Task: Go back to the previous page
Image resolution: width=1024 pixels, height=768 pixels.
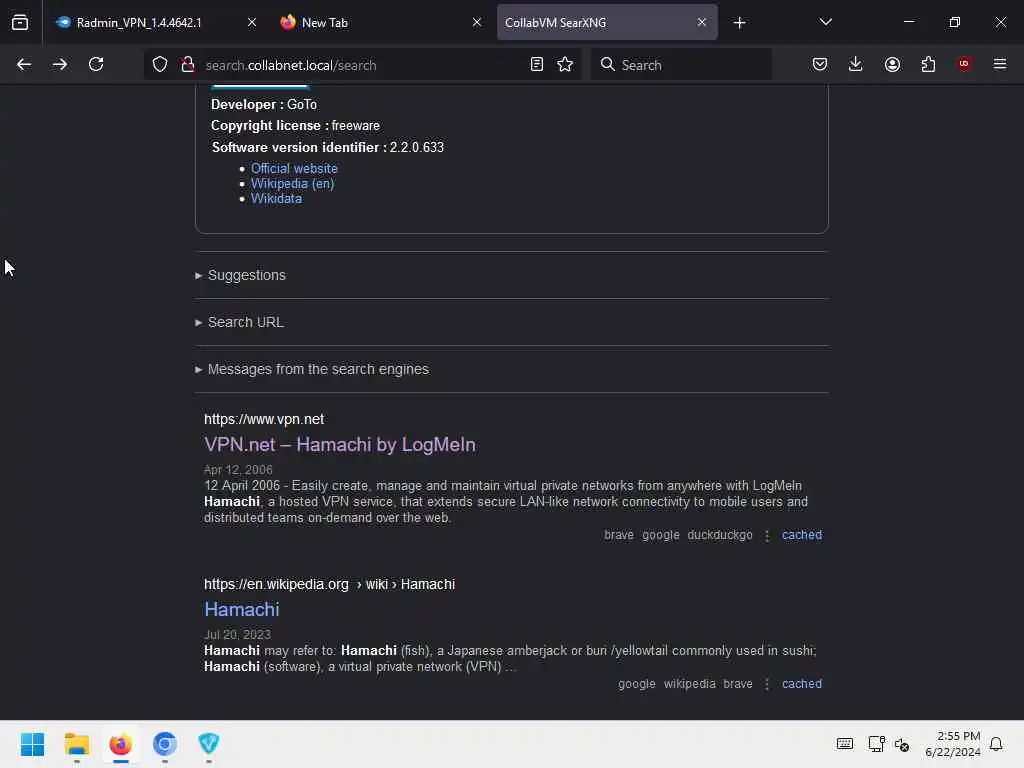Action: click(24, 64)
